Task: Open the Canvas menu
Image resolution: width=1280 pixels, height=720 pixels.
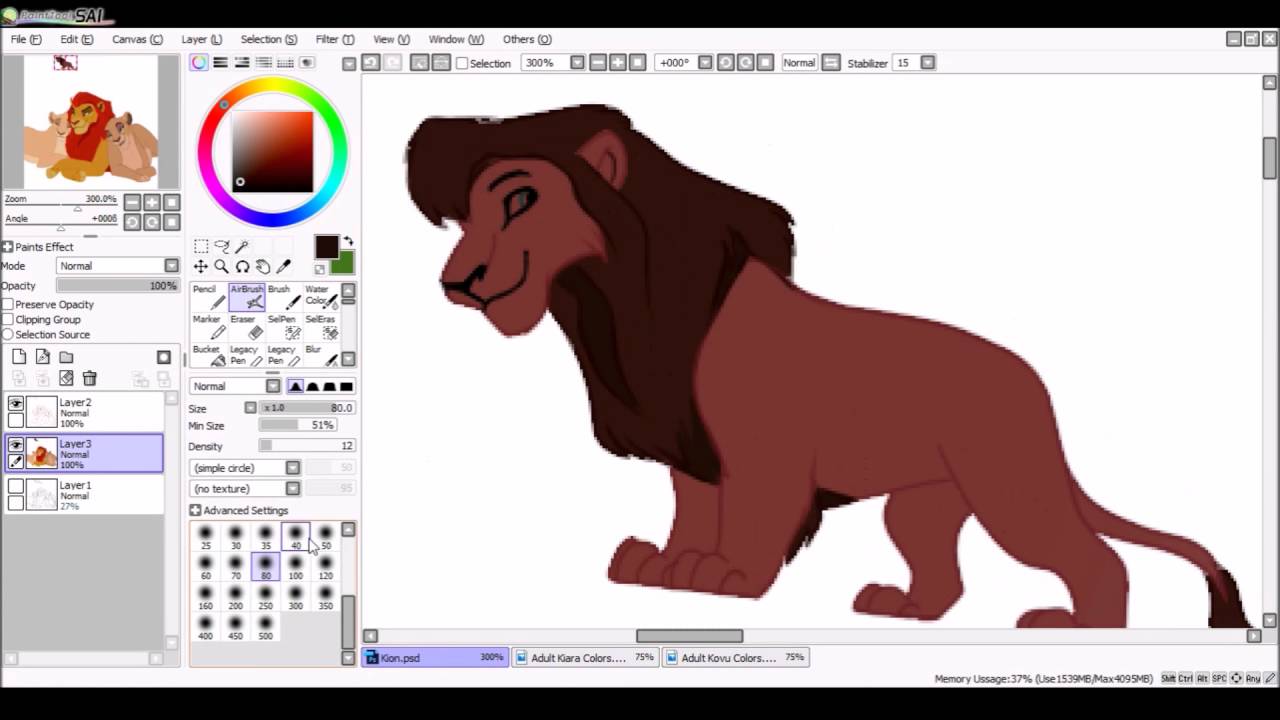Action: pos(137,39)
